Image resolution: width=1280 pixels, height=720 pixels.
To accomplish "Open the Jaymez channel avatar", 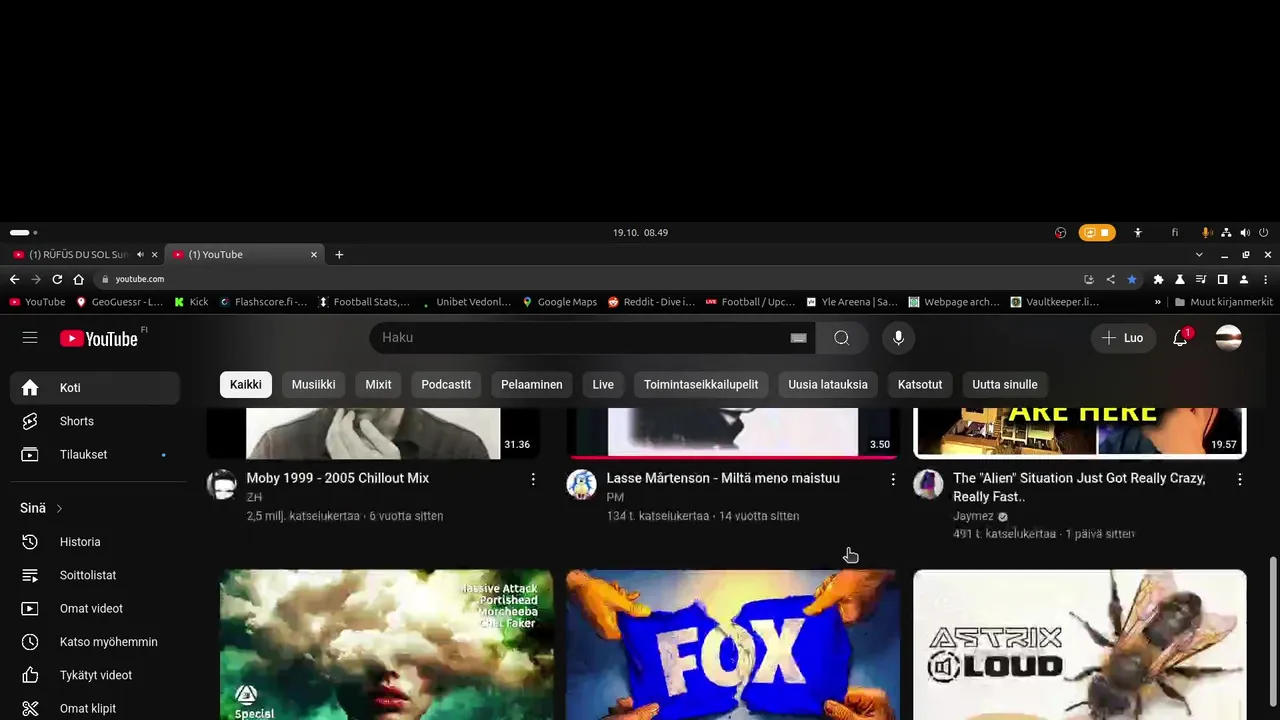I will click(x=928, y=484).
